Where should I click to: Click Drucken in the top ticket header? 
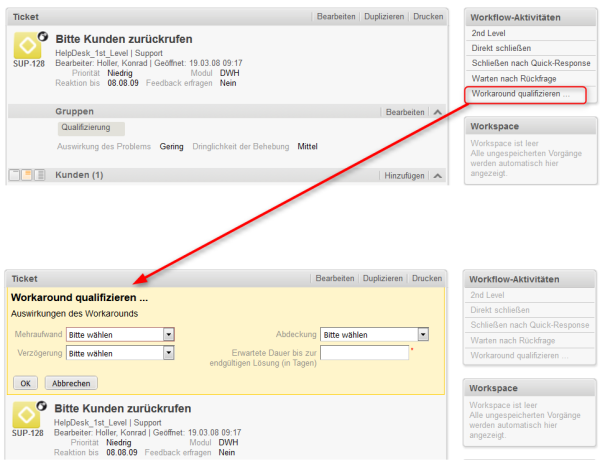pyautogui.click(x=427, y=18)
